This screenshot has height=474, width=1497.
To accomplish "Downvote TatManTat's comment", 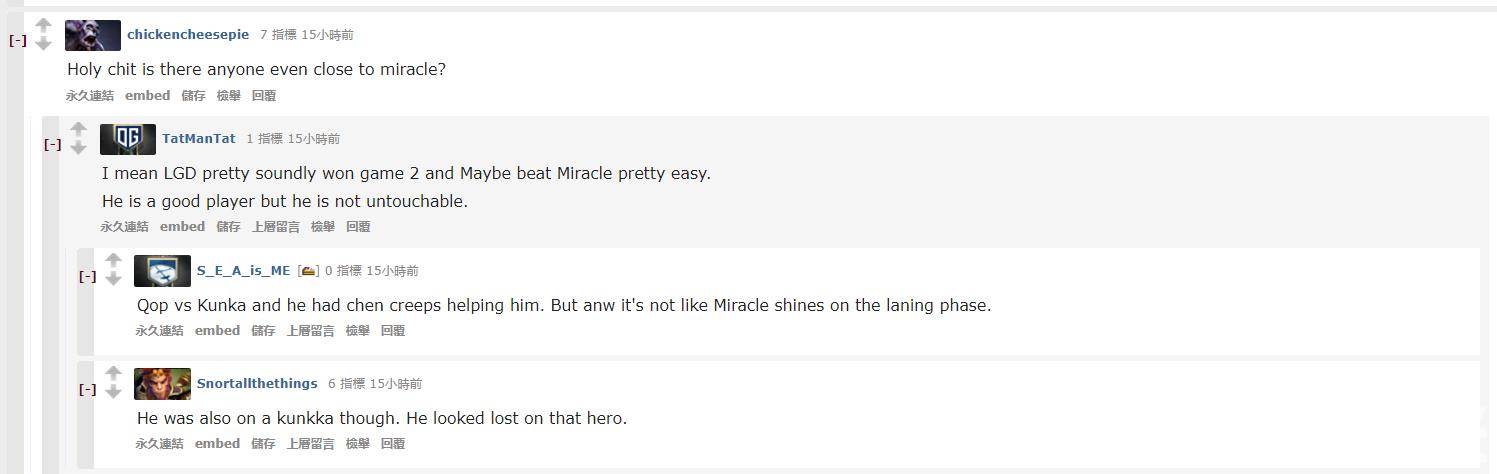I will pyautogui.click(x=79, y=148).
